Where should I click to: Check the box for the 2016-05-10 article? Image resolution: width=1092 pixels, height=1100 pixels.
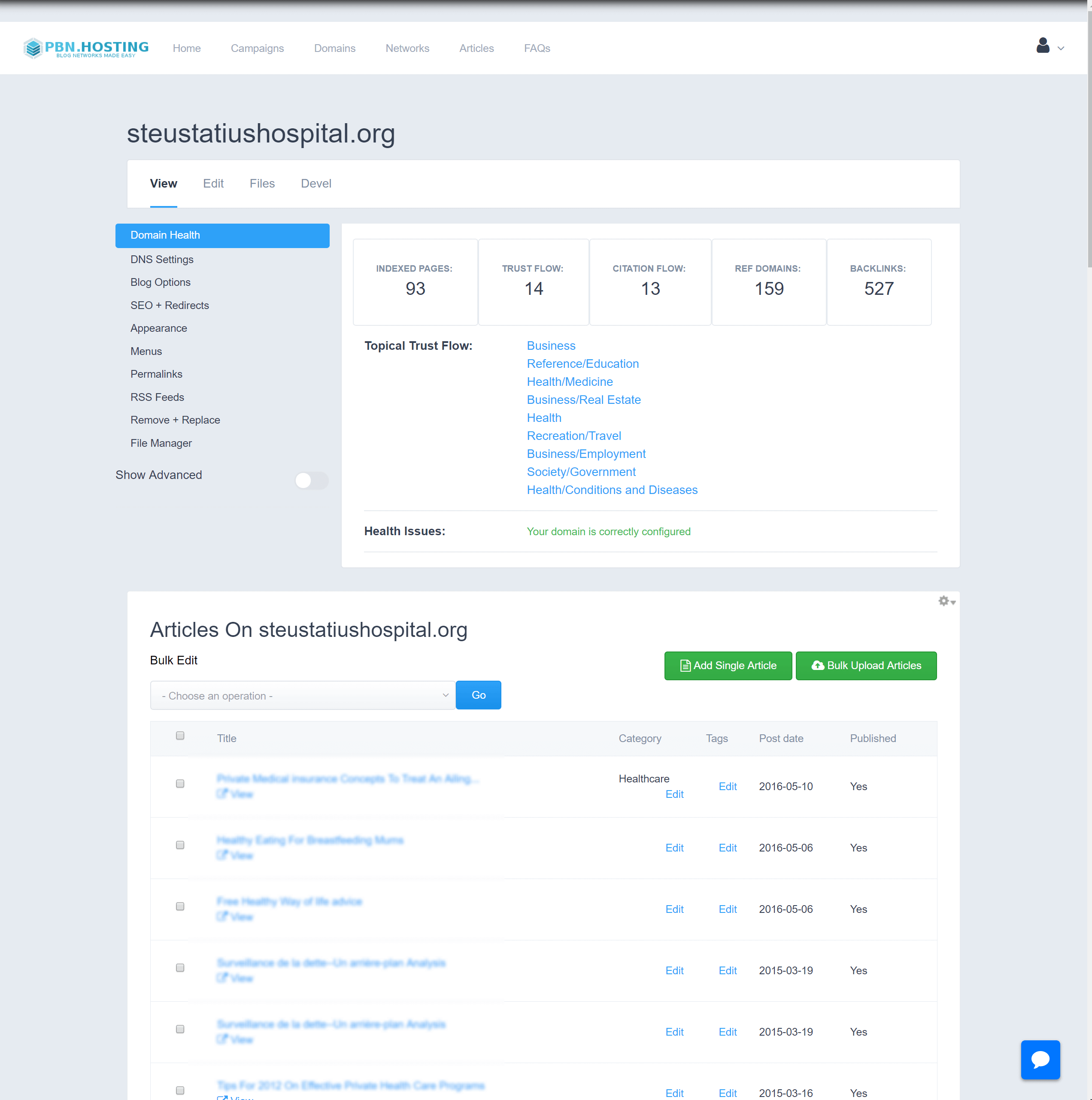pyautogui.click(x=180, y=784)
